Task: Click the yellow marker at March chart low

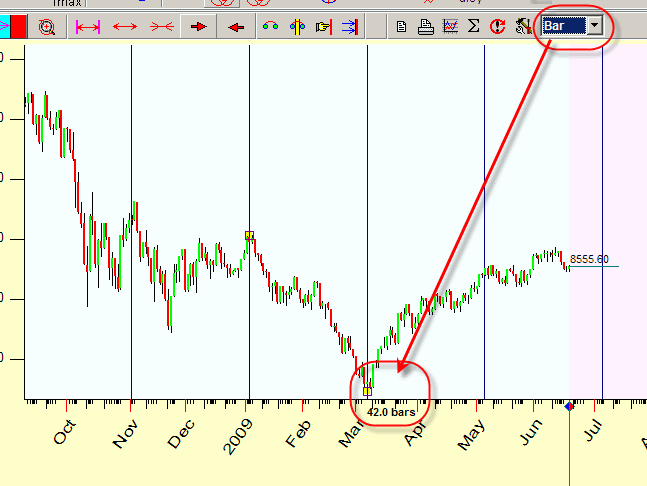Action: pyautogui.click(x=367, y=391)
